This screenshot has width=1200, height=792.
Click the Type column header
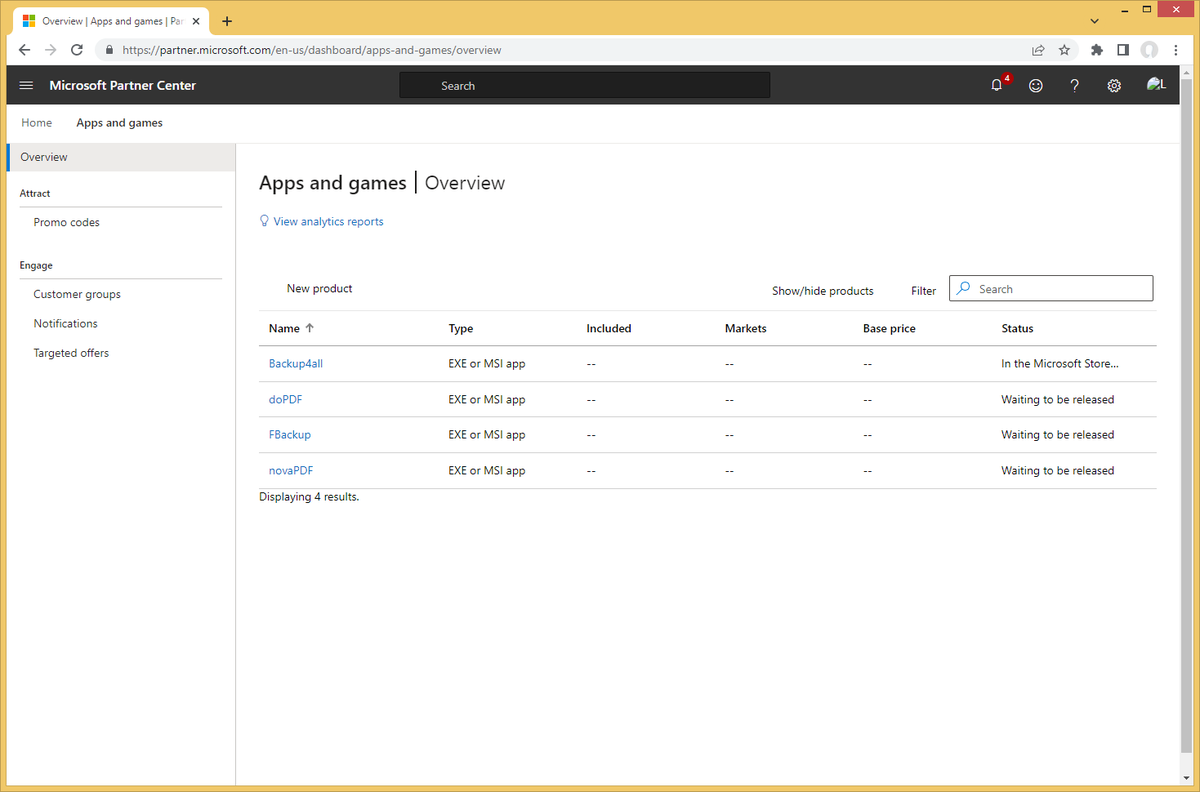[461, 328]
